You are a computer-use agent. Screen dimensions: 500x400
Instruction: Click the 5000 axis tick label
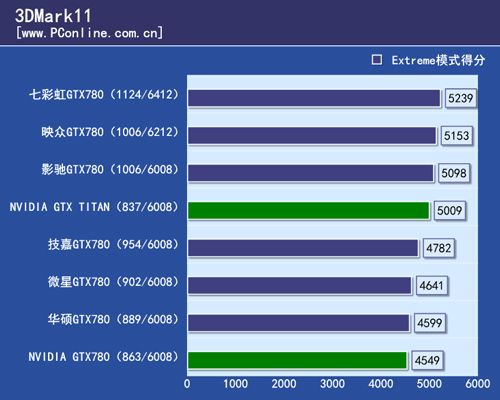pos(429,384)
